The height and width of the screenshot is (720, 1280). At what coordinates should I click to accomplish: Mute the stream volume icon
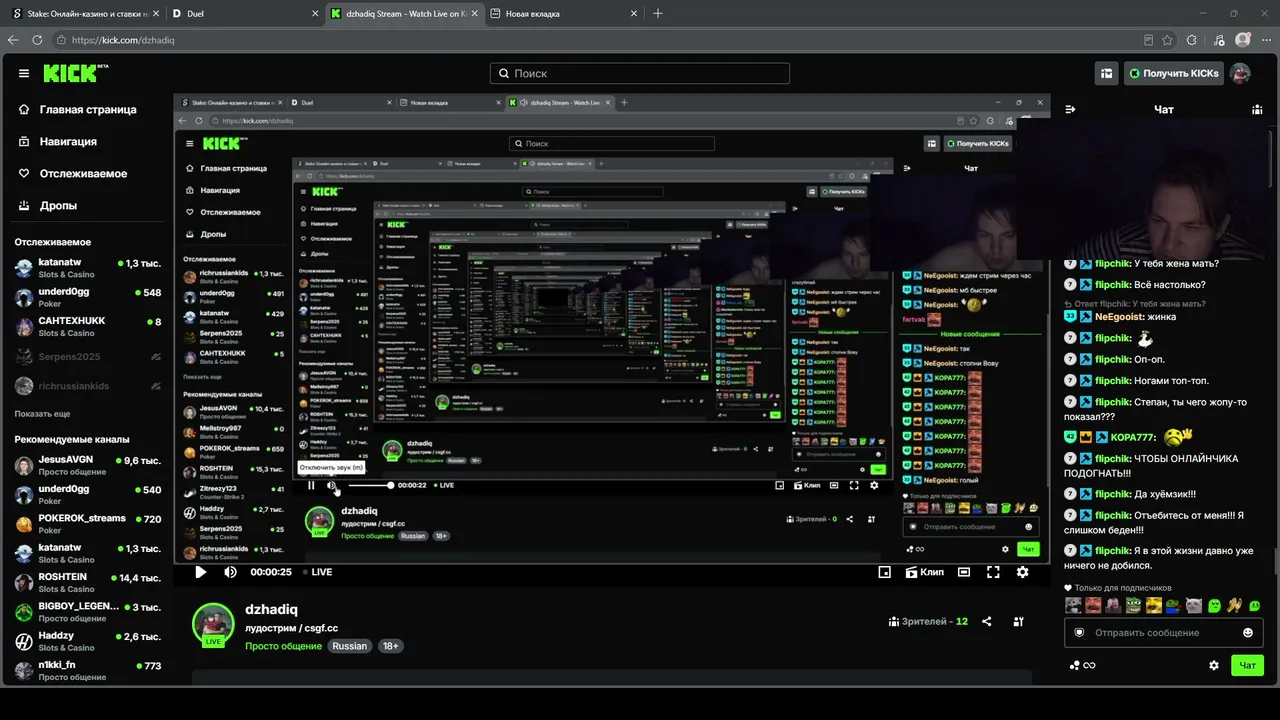[230, 572]
